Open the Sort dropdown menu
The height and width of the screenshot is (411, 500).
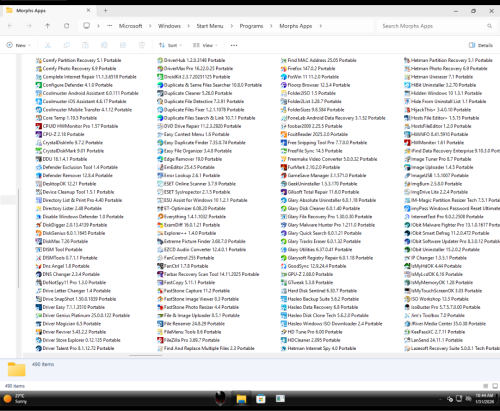170,45
